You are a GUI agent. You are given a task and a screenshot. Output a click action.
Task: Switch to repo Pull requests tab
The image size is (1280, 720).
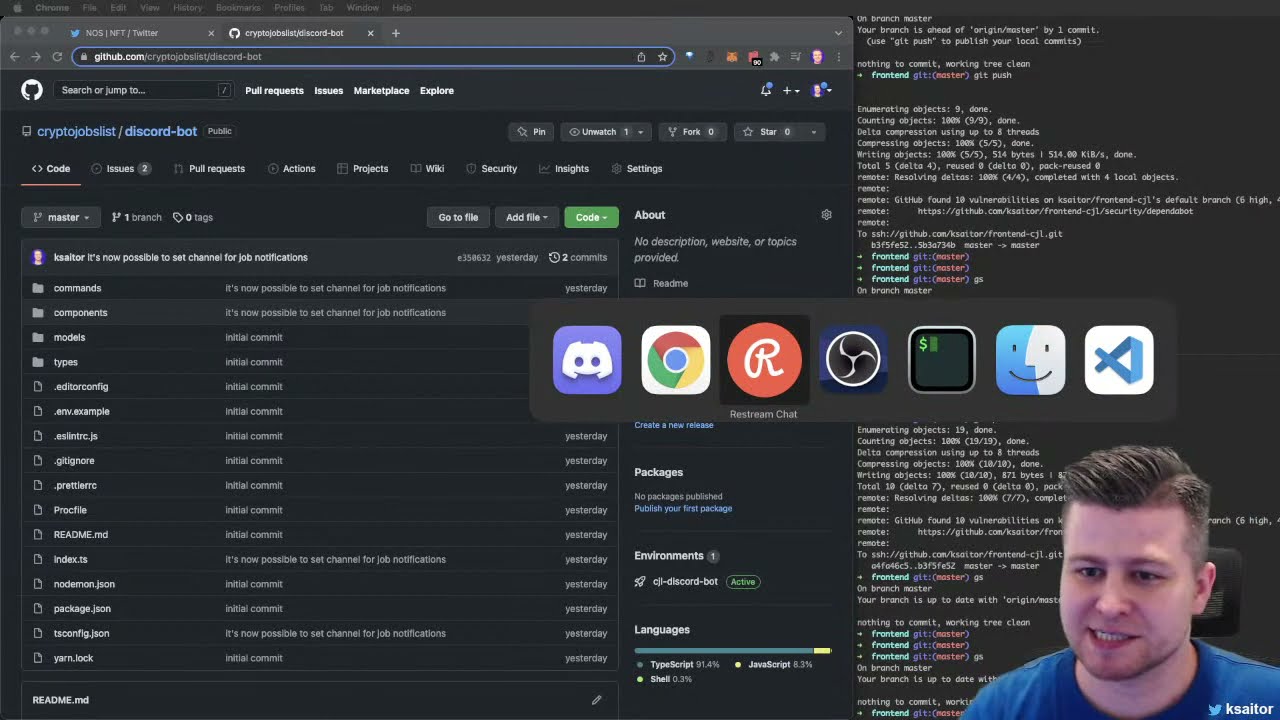click(209, 169)
